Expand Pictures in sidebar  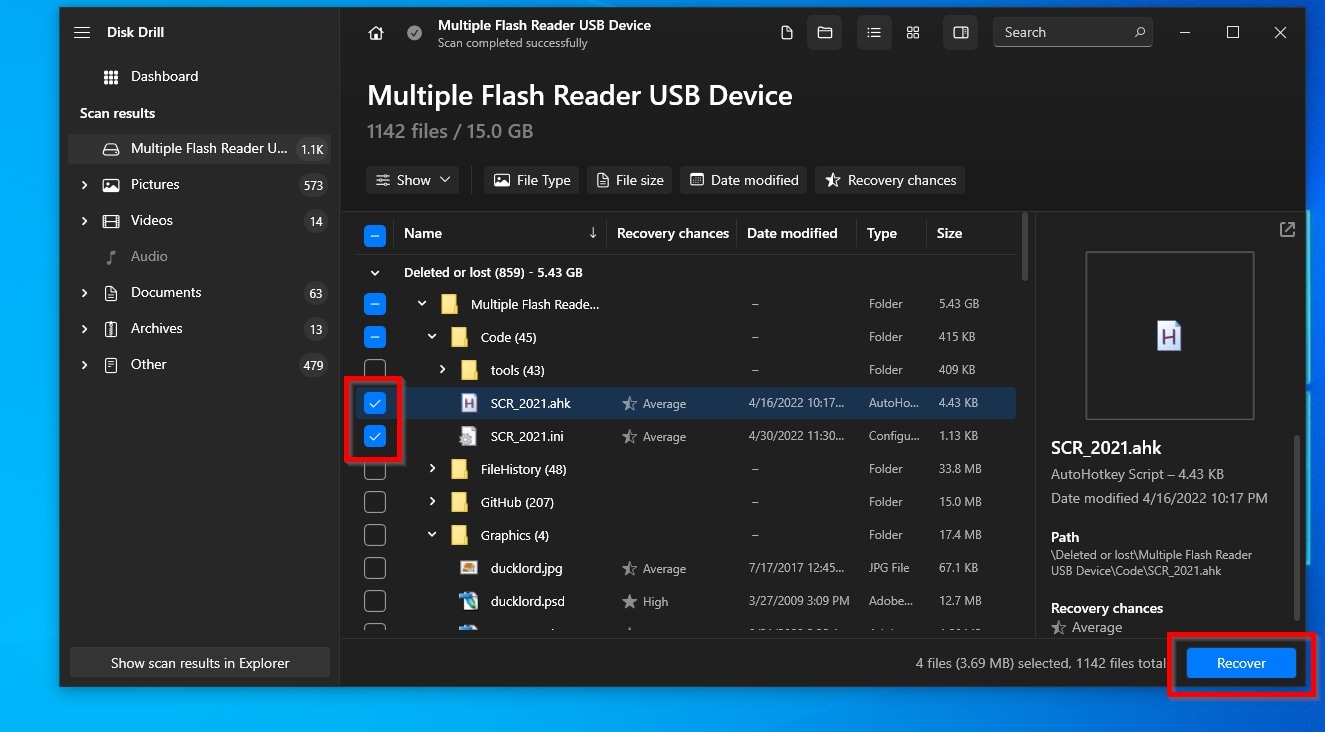(84, 185)
